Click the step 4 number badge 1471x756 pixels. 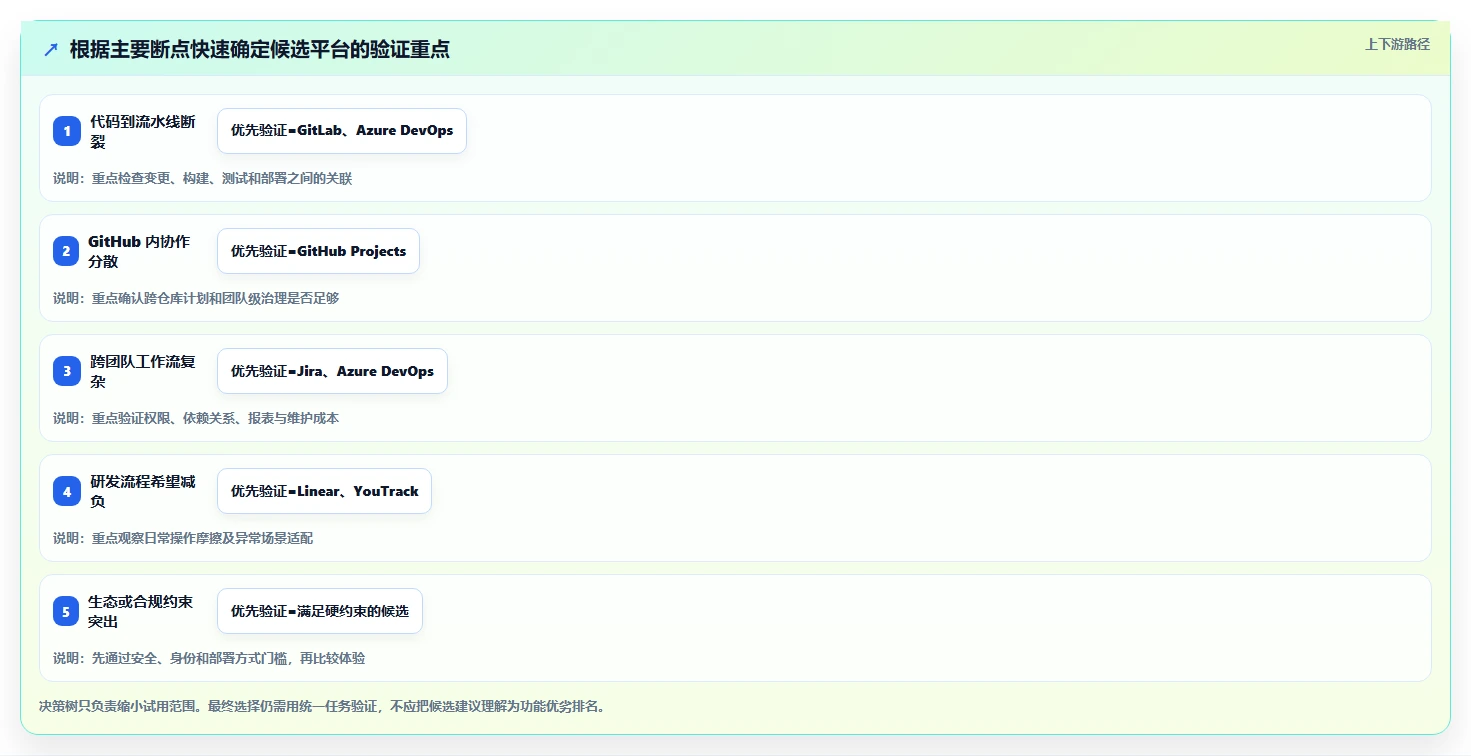tap(67, 491)
